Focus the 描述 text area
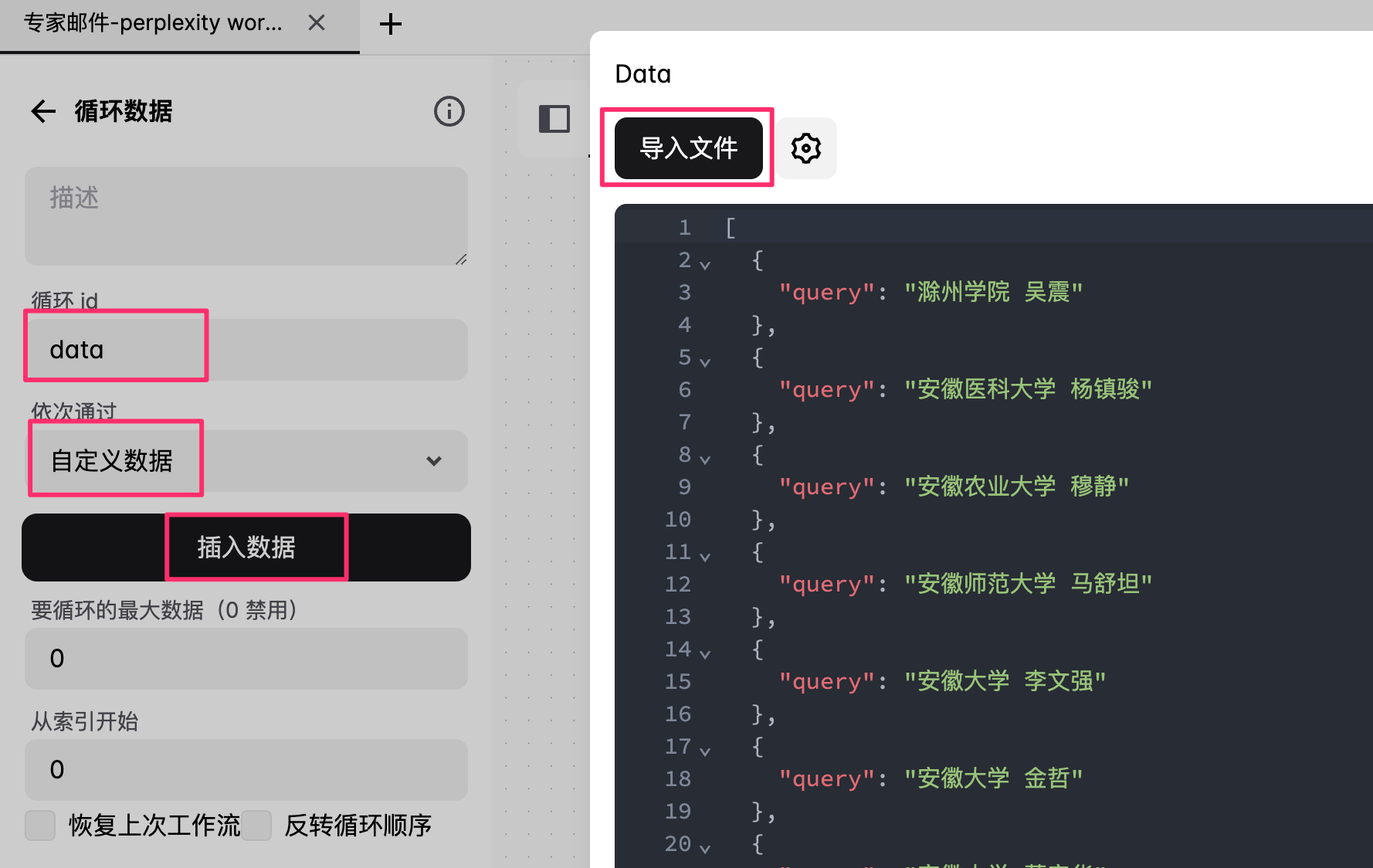The image size is (1373, 868). 246,216
